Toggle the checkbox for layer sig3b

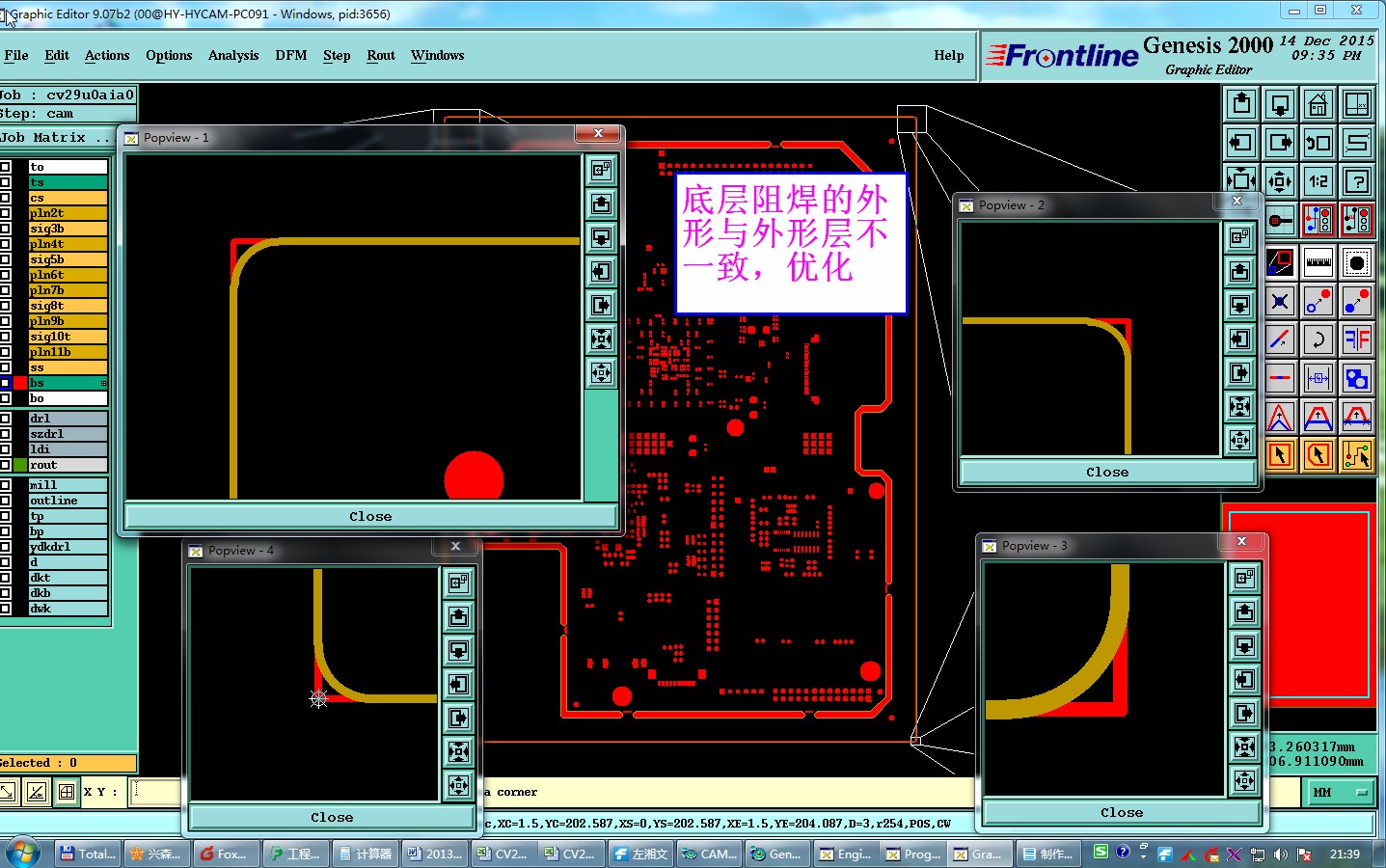(5, 229)
